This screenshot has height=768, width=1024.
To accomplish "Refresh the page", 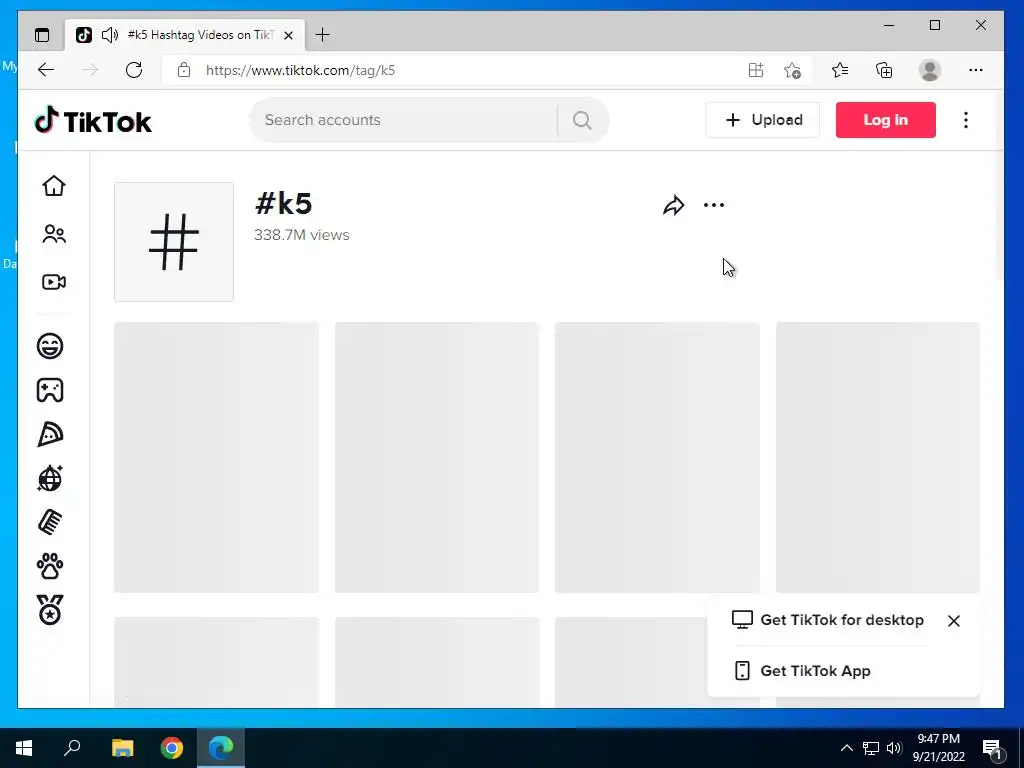I will tap(134, 70).
